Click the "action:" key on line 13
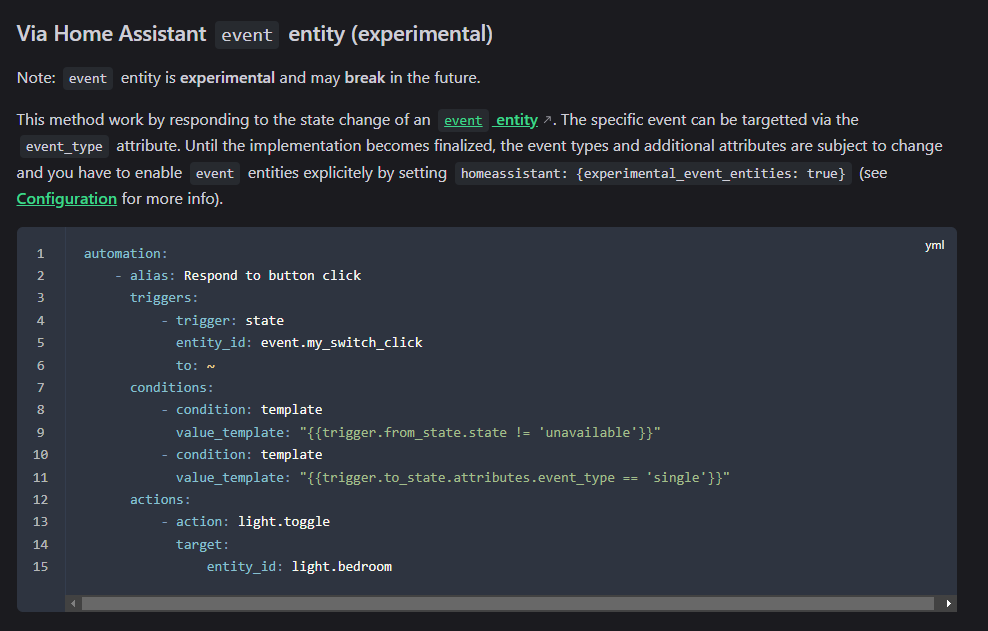Screen dimensions: 988x631 [x=202, y=521]
